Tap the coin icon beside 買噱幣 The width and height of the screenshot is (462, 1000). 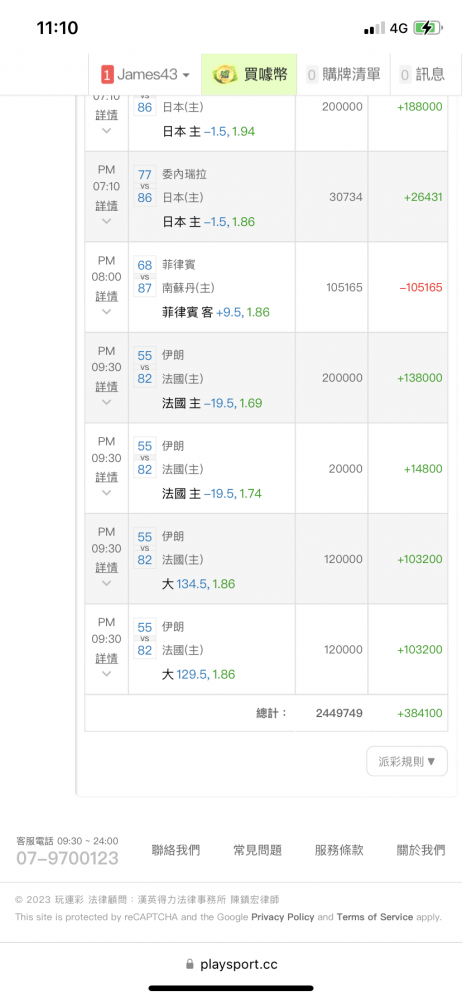225,75
